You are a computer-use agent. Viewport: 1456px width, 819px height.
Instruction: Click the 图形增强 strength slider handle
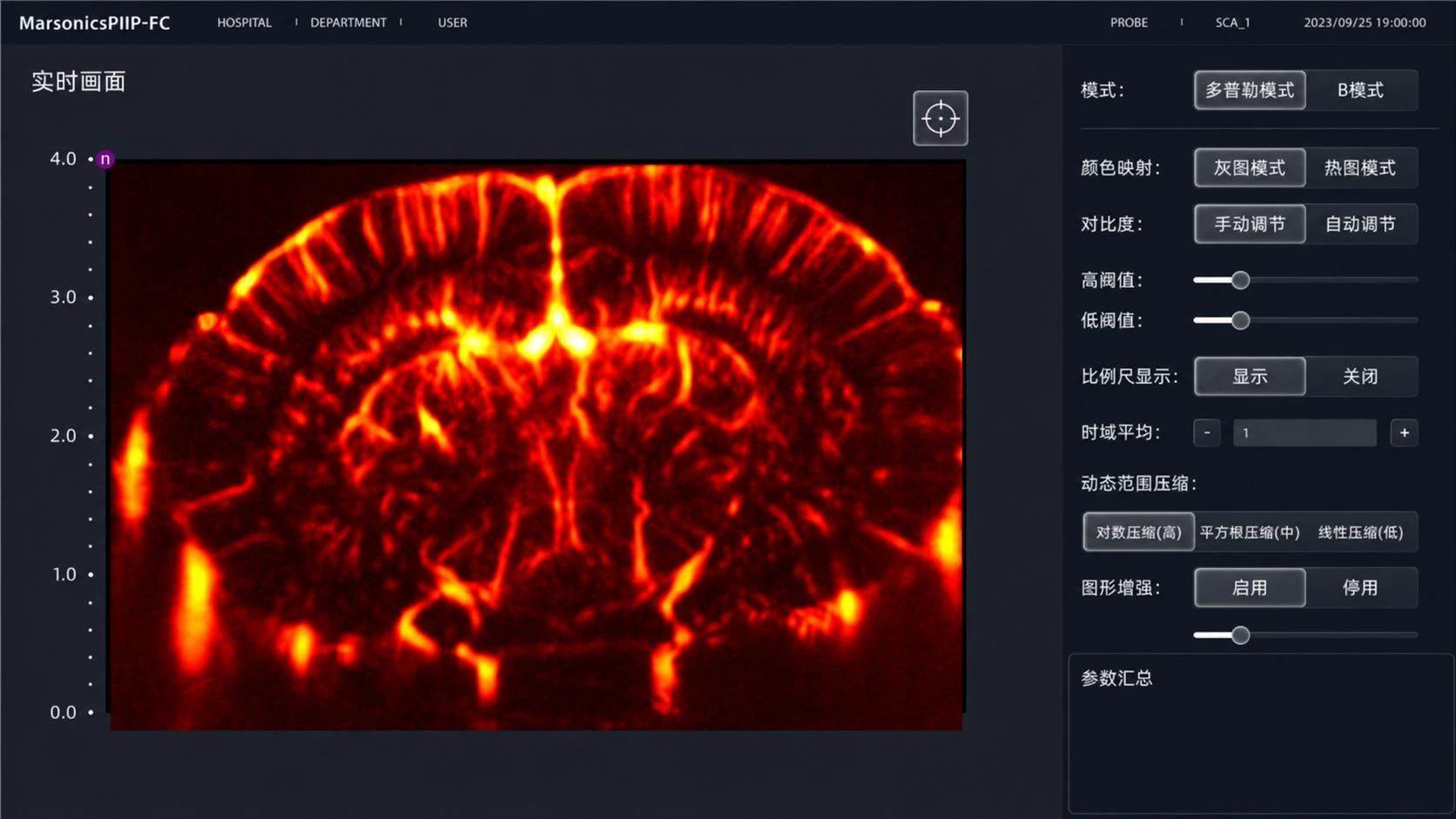click(1241, 635)
